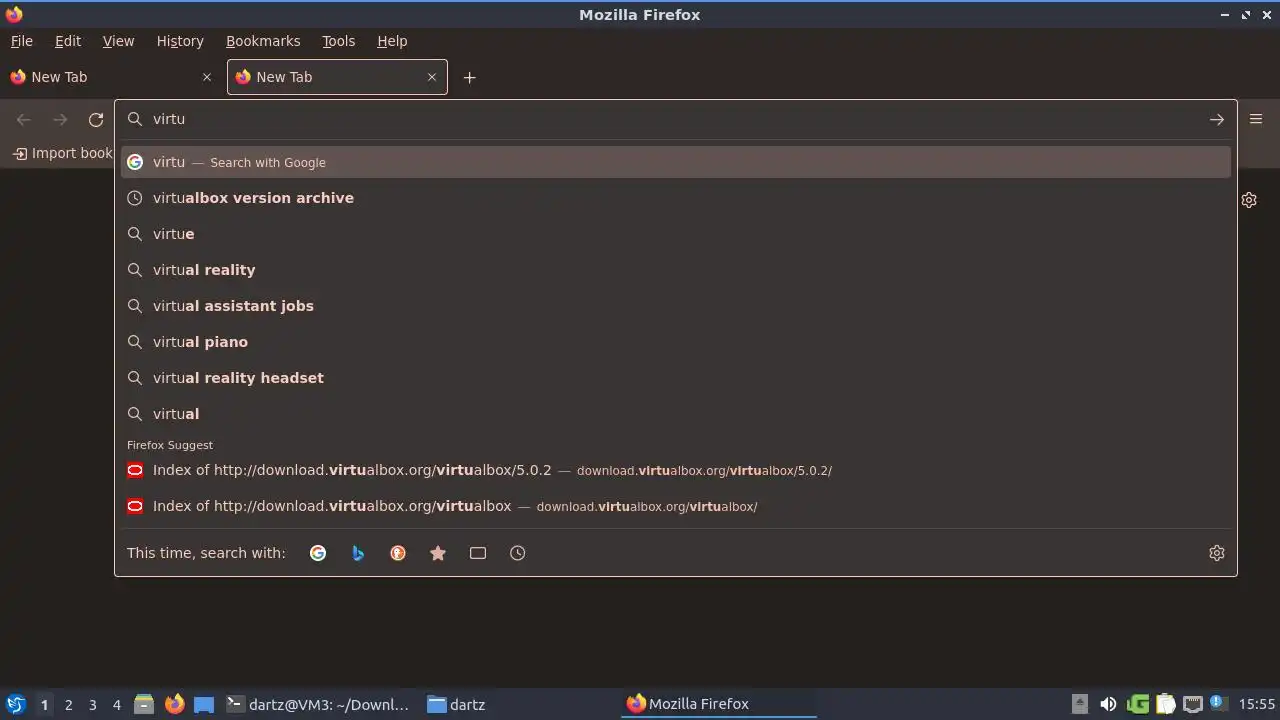Open a new tab with the plus button
Screen dimensions: 1280x720
click(469, 77)
